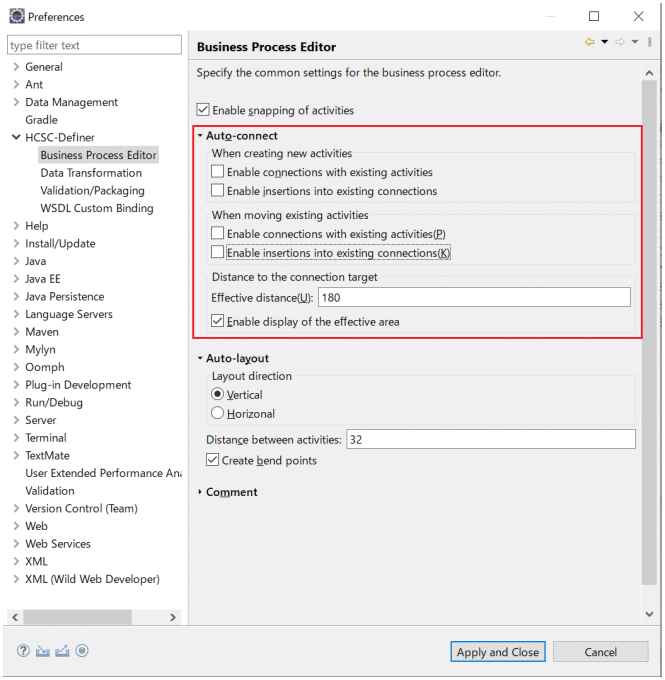Image resolution: width=665 pixels, height=680 pixels.
Task: Open the view menu three-dots icon
Action: (649, 42)
